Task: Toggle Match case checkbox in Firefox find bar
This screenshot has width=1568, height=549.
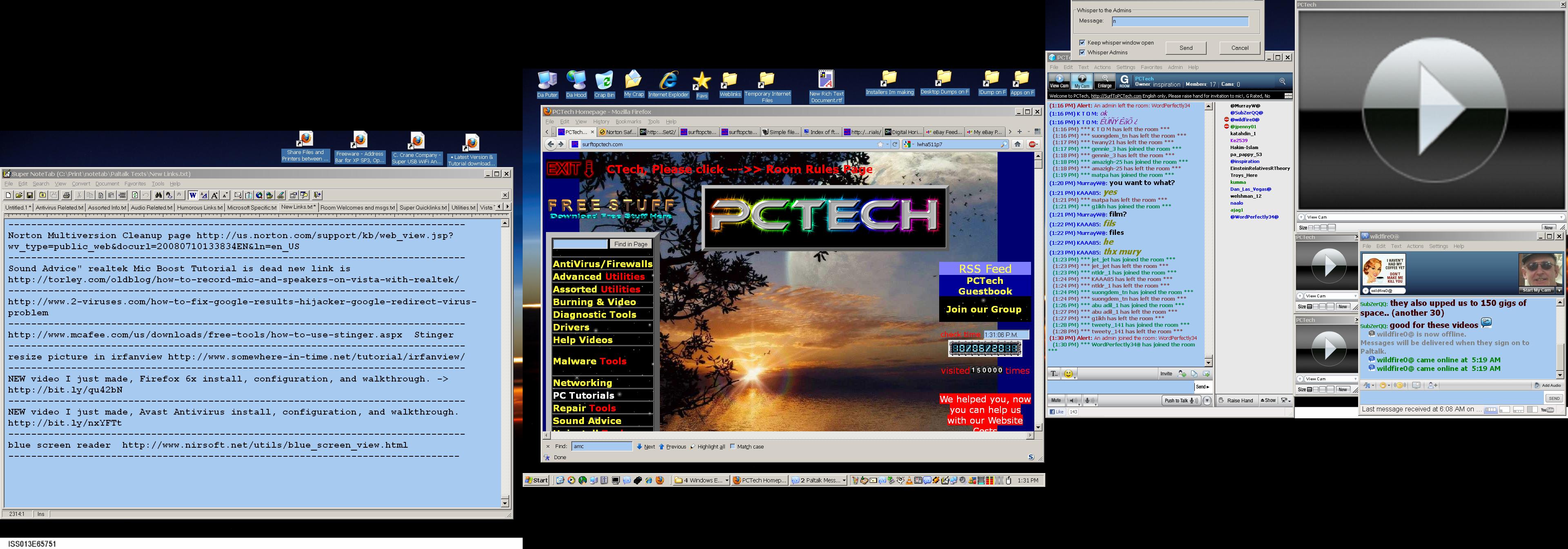Action: tap(732, 446)
